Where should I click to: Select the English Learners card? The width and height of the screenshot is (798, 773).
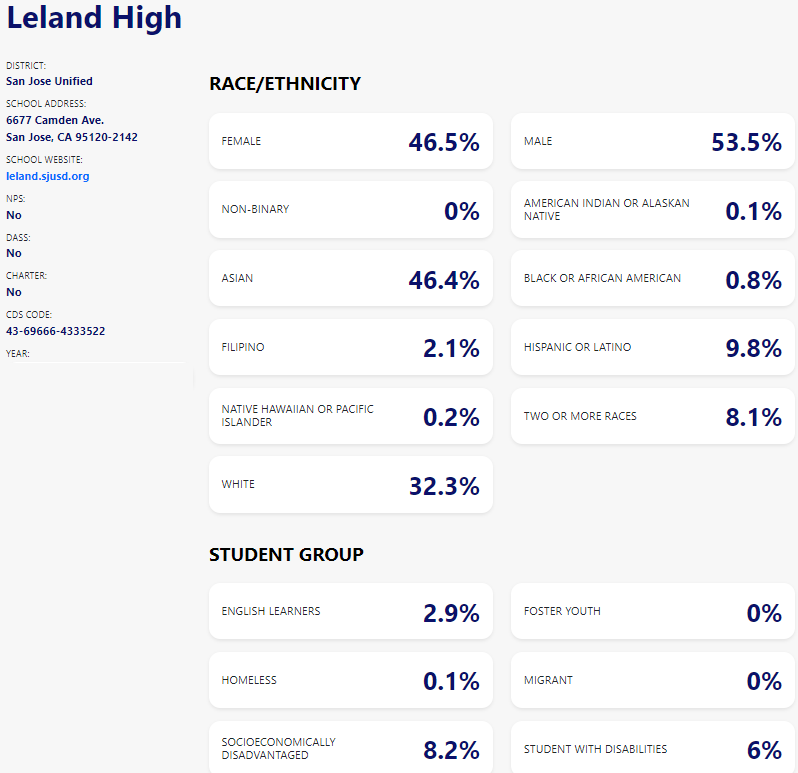click(350, 612)
